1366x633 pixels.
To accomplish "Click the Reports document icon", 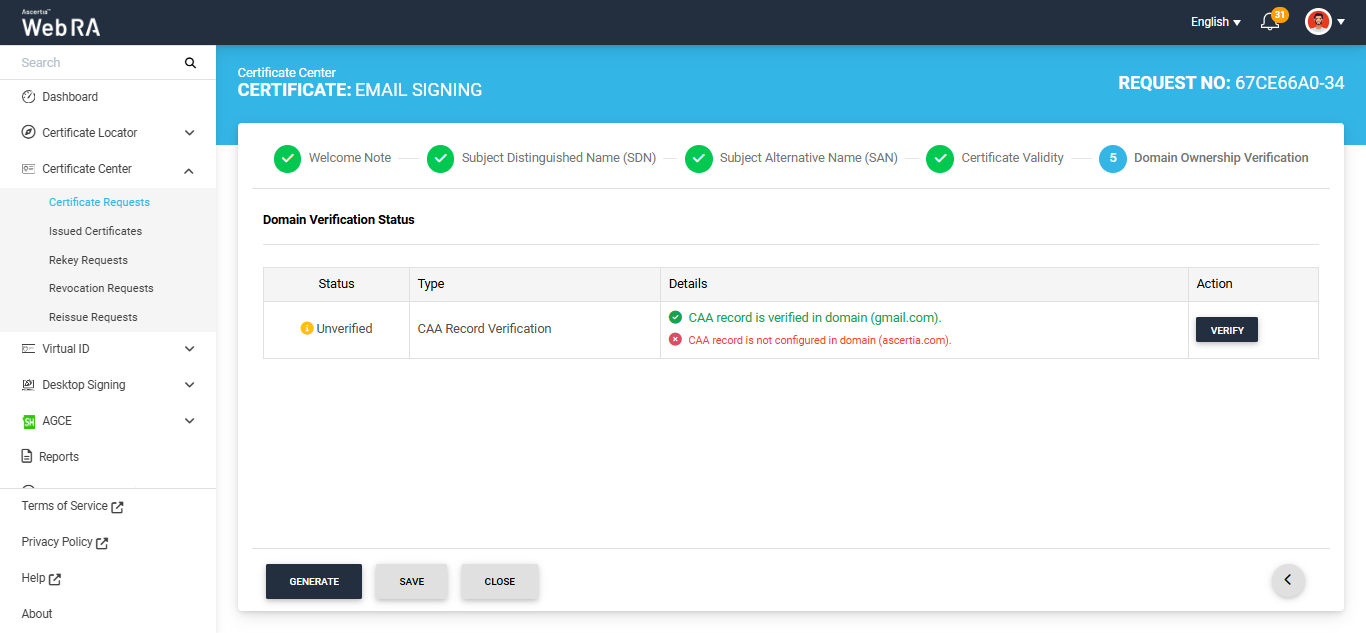I will 28,457.
